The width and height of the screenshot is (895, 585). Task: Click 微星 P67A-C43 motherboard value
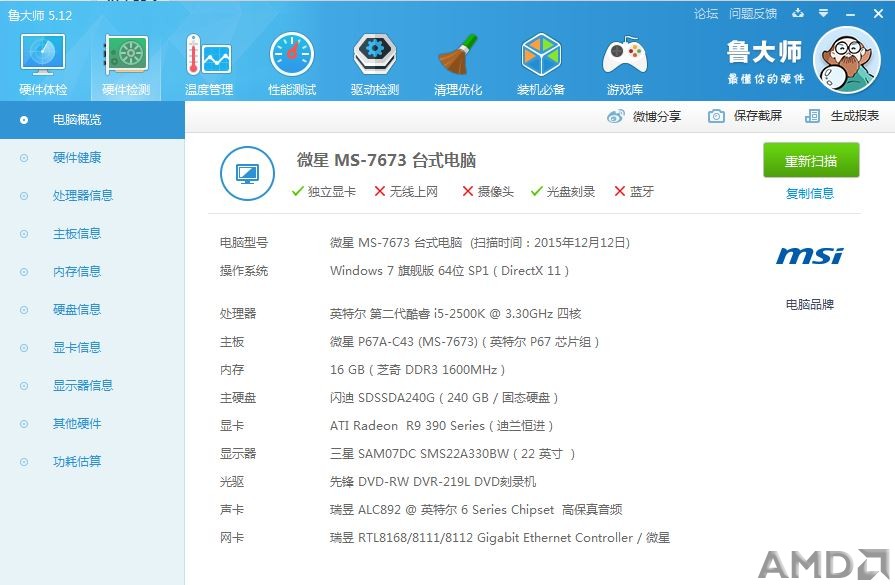tap(465, 341)
